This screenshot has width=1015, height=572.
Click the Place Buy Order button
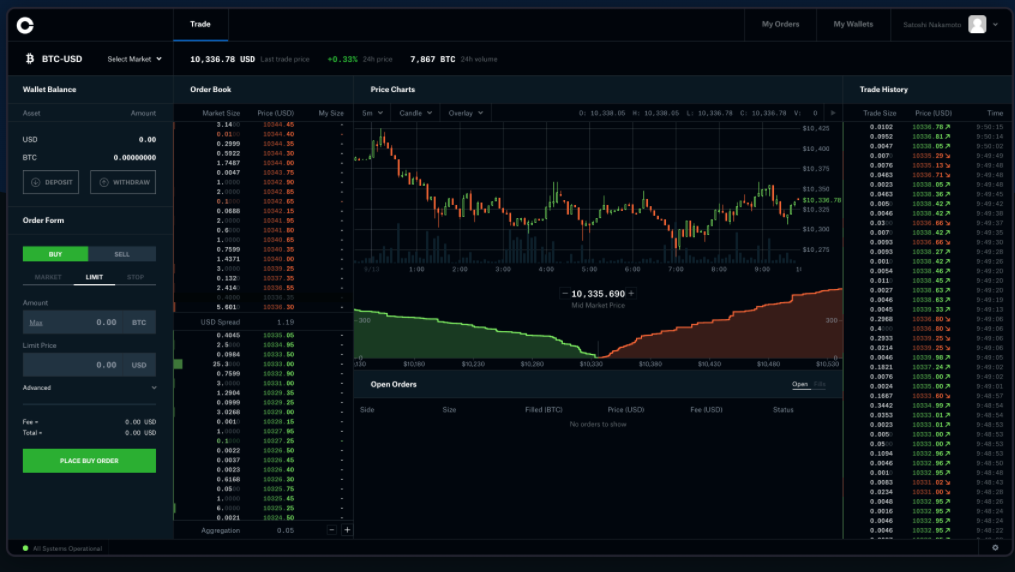point(89,461)
